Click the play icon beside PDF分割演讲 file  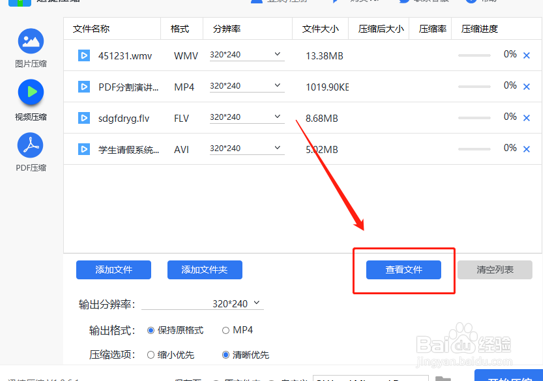click(x=84, y=87)
